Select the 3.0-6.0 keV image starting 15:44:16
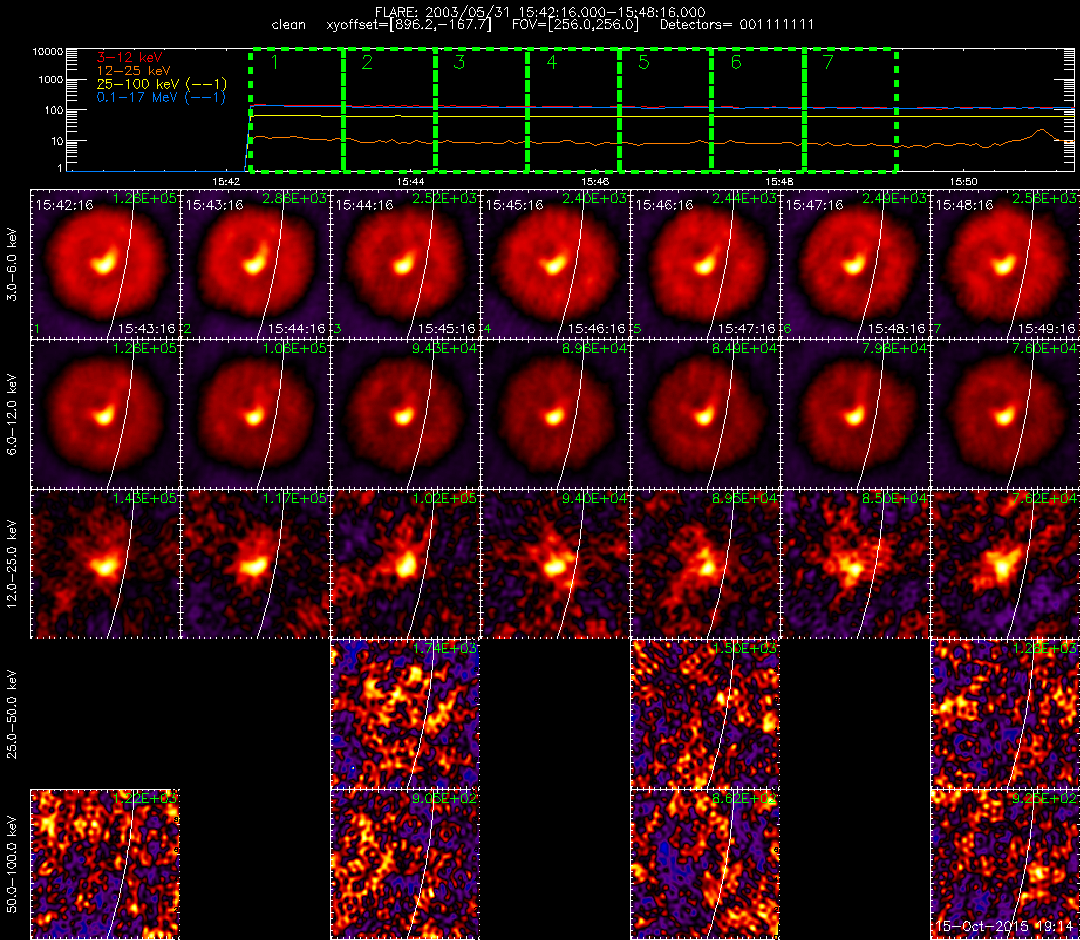Screen dimensions: 1080x940 point(405,264)
